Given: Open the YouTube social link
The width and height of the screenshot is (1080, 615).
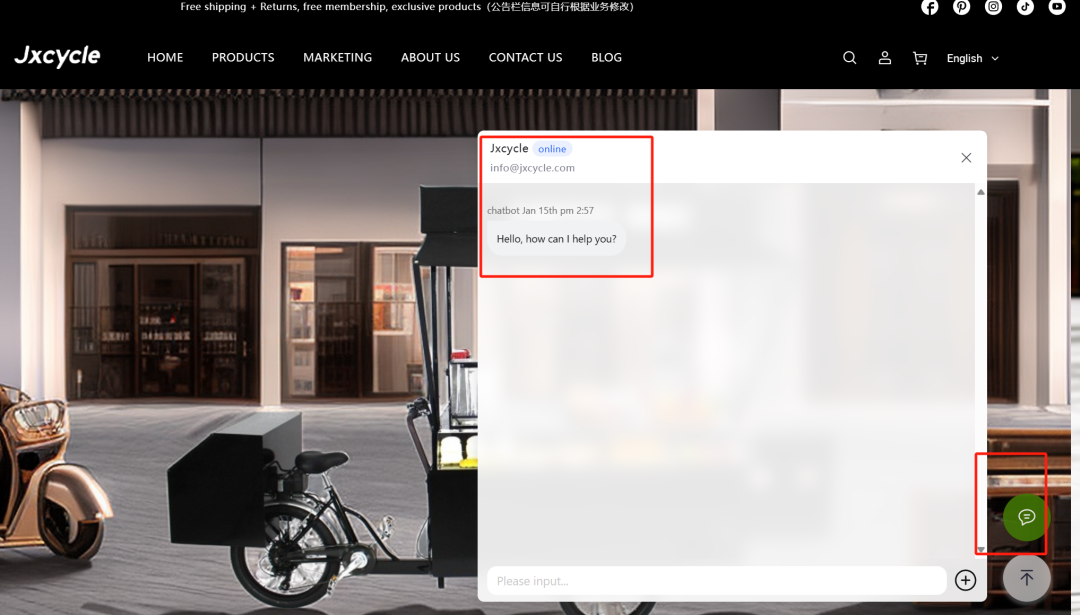Looking at the screenshot, I should (x=1057, y=7).
